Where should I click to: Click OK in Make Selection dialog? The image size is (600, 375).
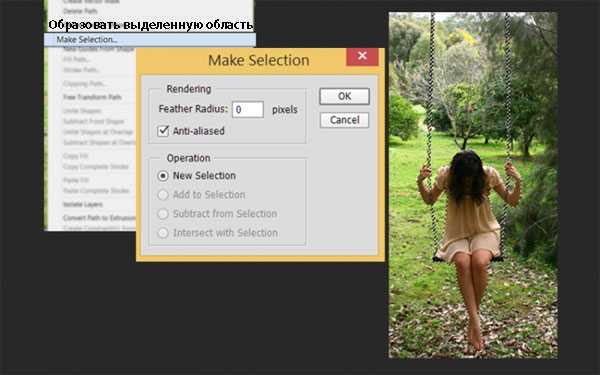click(344, 96)
